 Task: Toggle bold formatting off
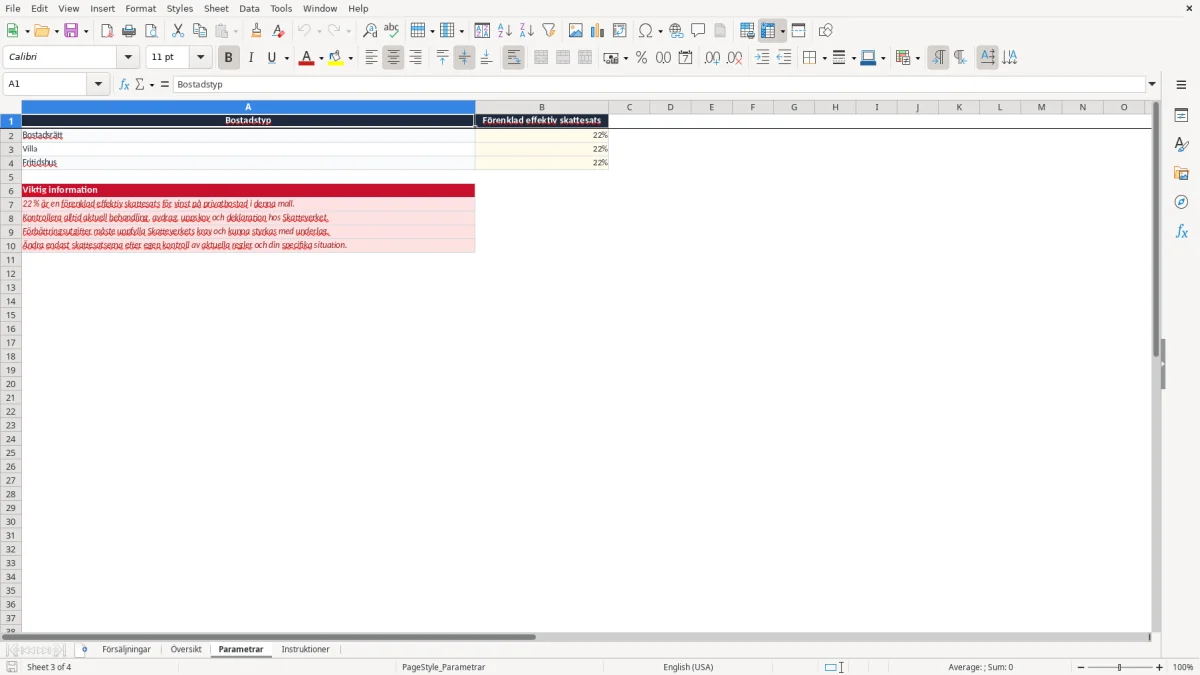tap(228, 58)
